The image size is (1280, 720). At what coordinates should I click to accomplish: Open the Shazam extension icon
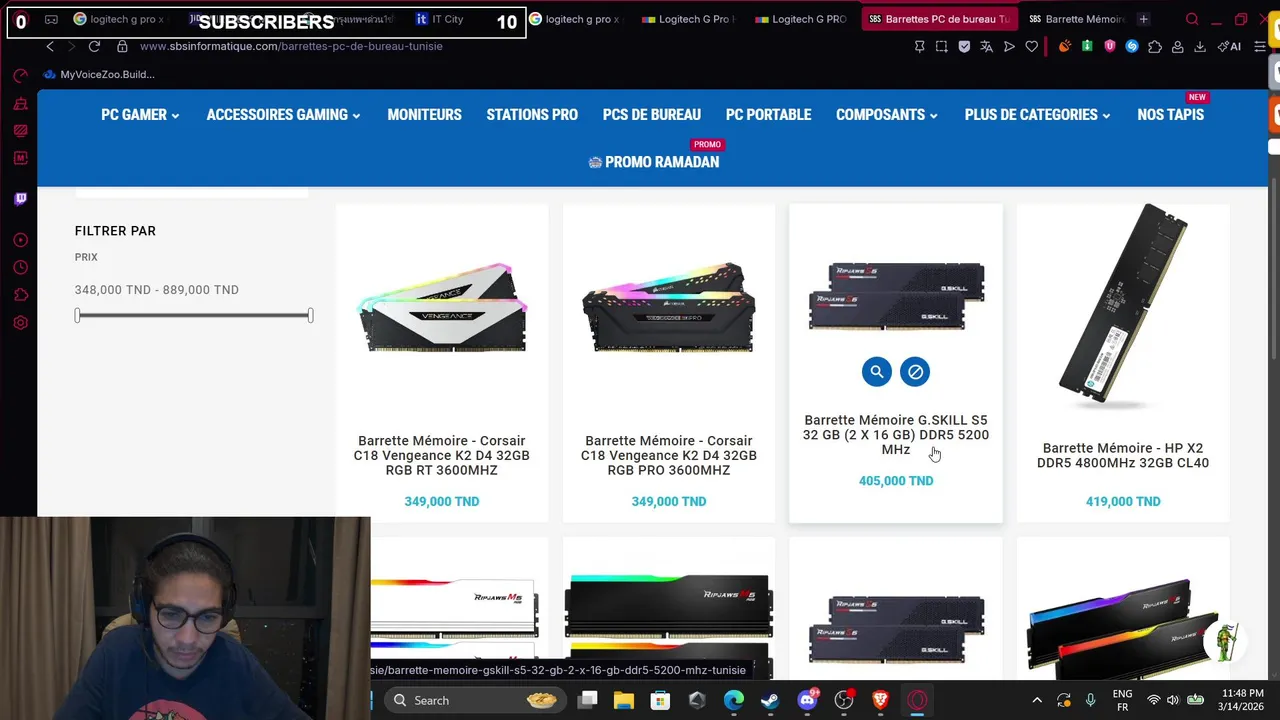pyautogui.click(x=1132, y=46)
